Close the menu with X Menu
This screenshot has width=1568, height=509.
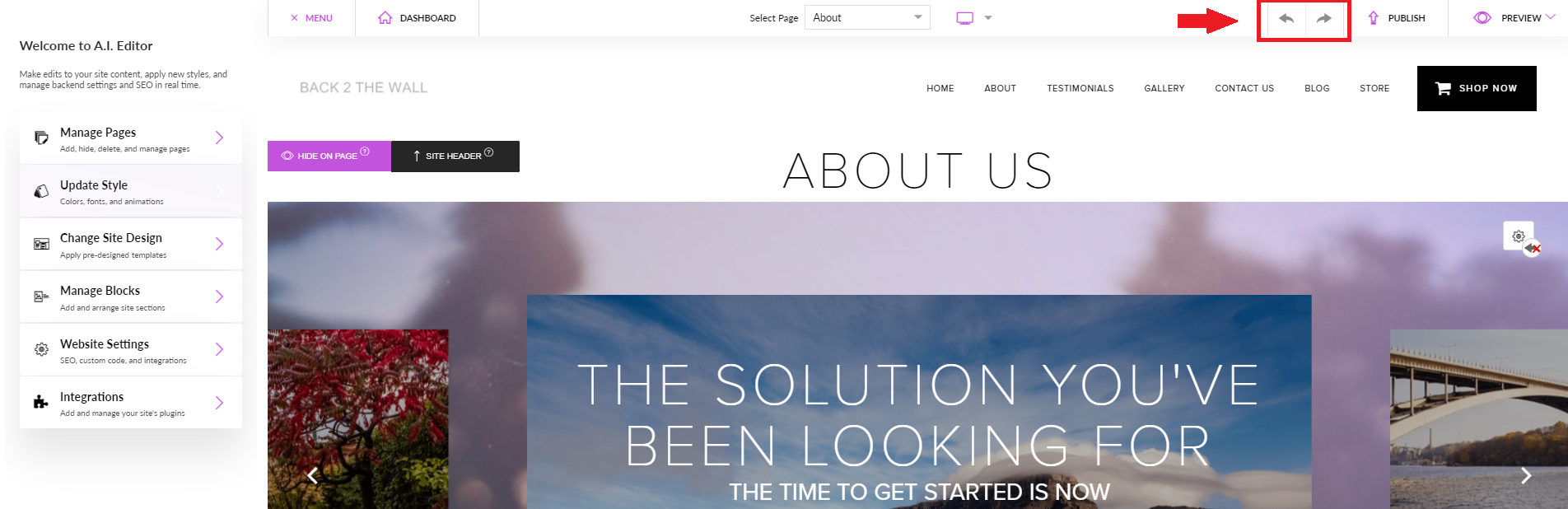[311, 18]
